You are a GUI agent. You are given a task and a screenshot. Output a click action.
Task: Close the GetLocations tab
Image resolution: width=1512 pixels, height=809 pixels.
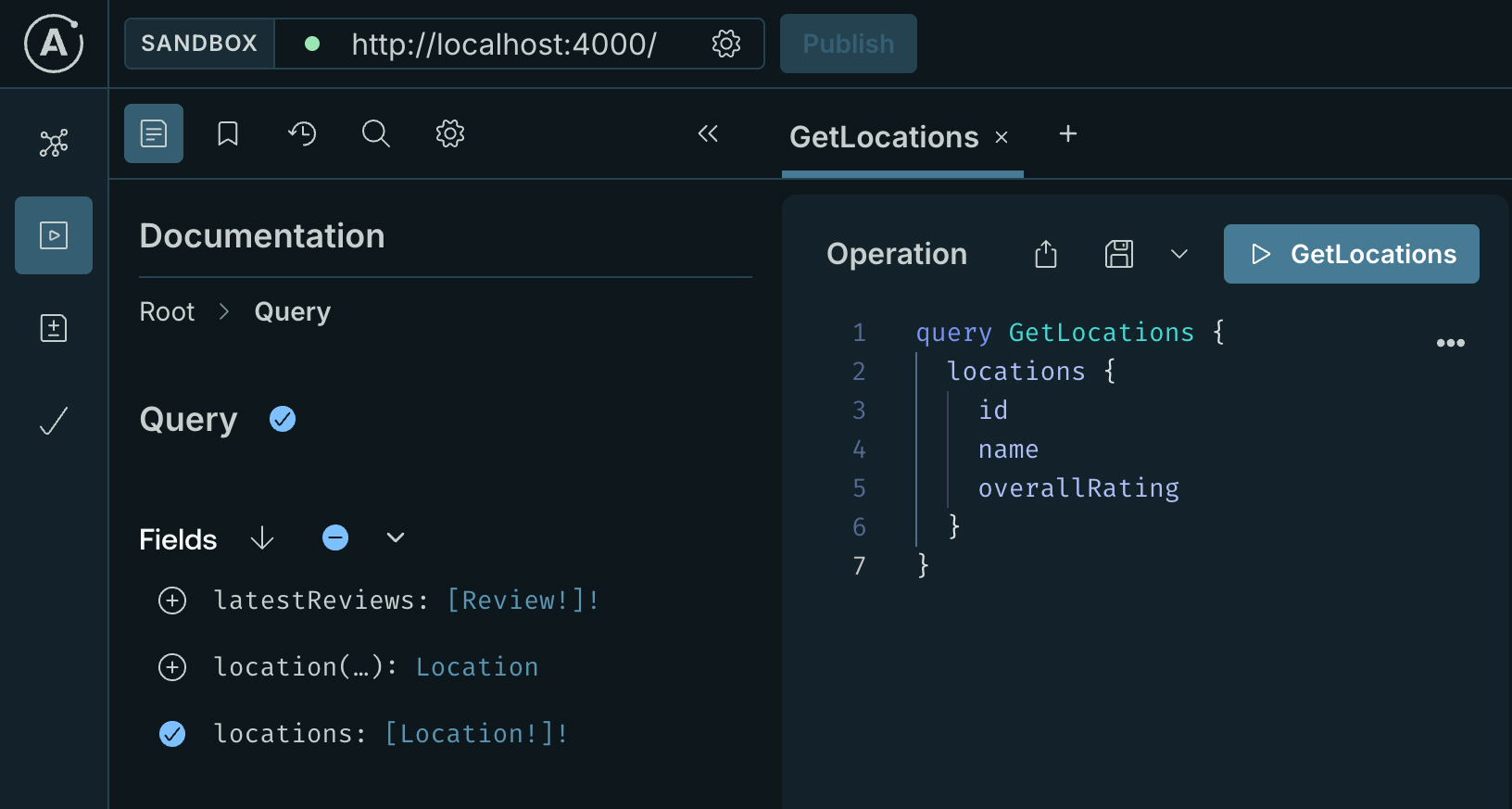(x=1002, y=137)
